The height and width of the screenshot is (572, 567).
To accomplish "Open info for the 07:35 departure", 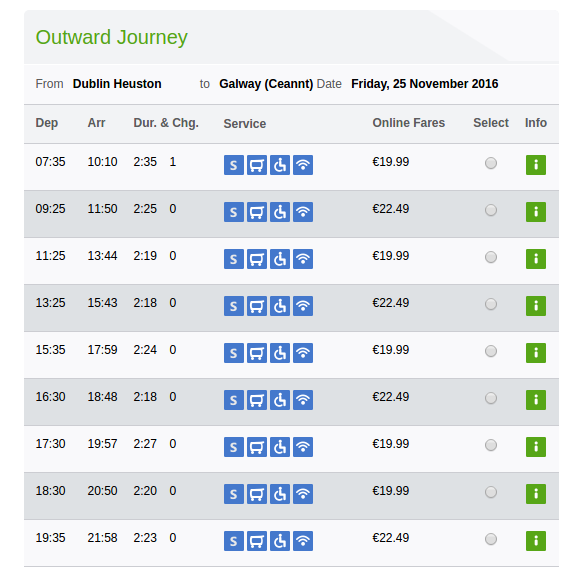I will point(536,165).
